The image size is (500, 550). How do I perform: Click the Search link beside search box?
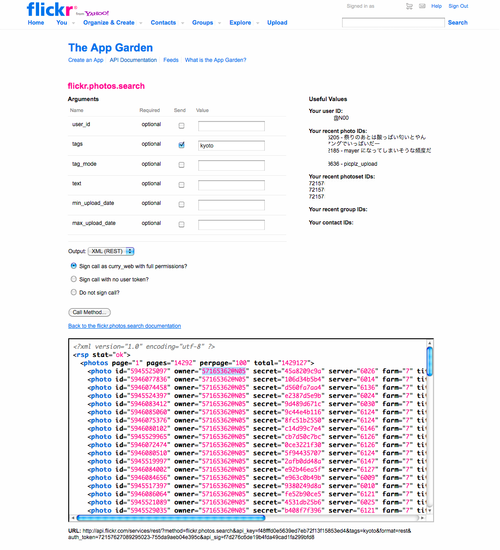coord(458,22)
